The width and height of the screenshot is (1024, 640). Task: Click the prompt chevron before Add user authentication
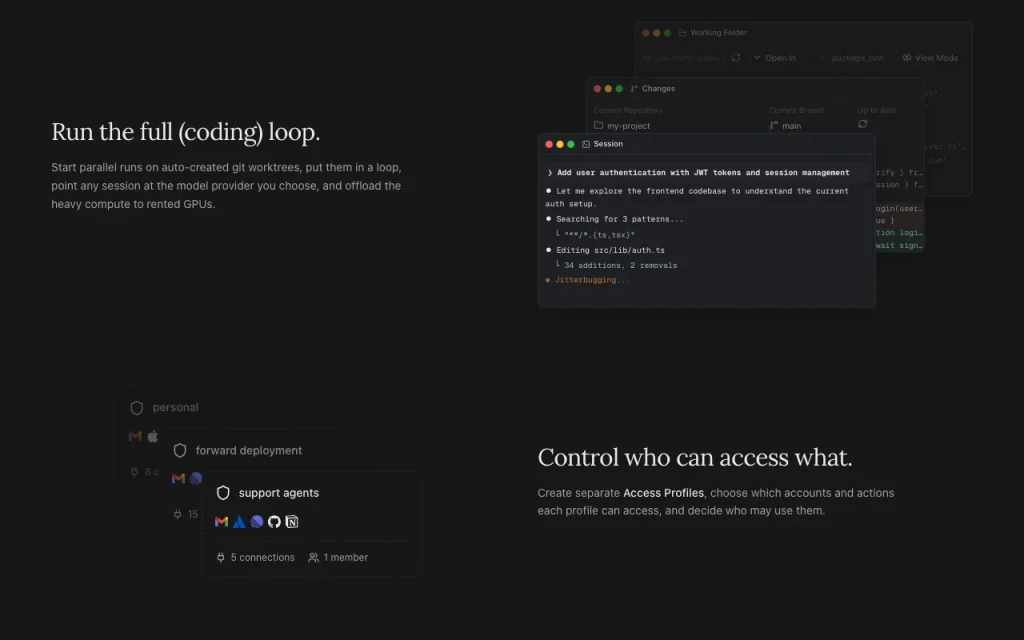coord(550,173)
